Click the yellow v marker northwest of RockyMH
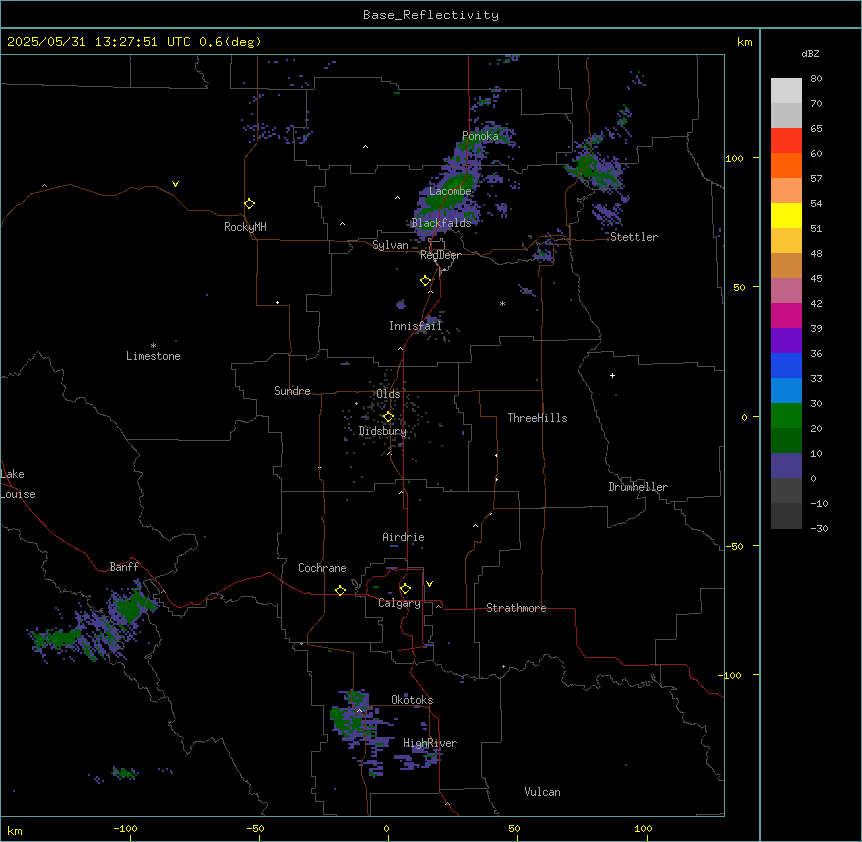This screenshot has width=862, height=842. (x=175, y=184)
